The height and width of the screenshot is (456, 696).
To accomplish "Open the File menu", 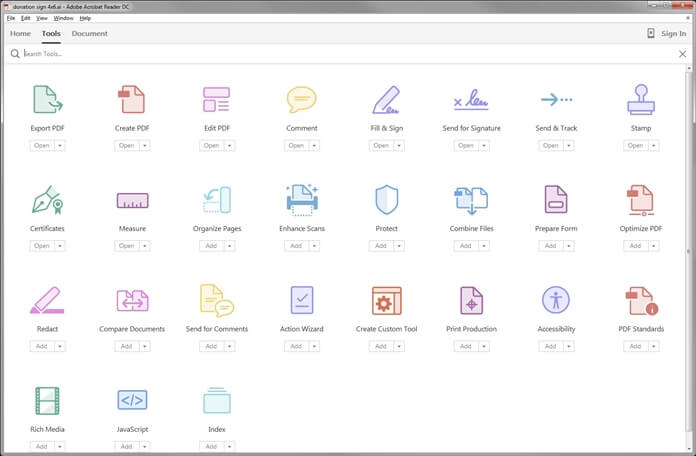I will click(x=11, y=18).
